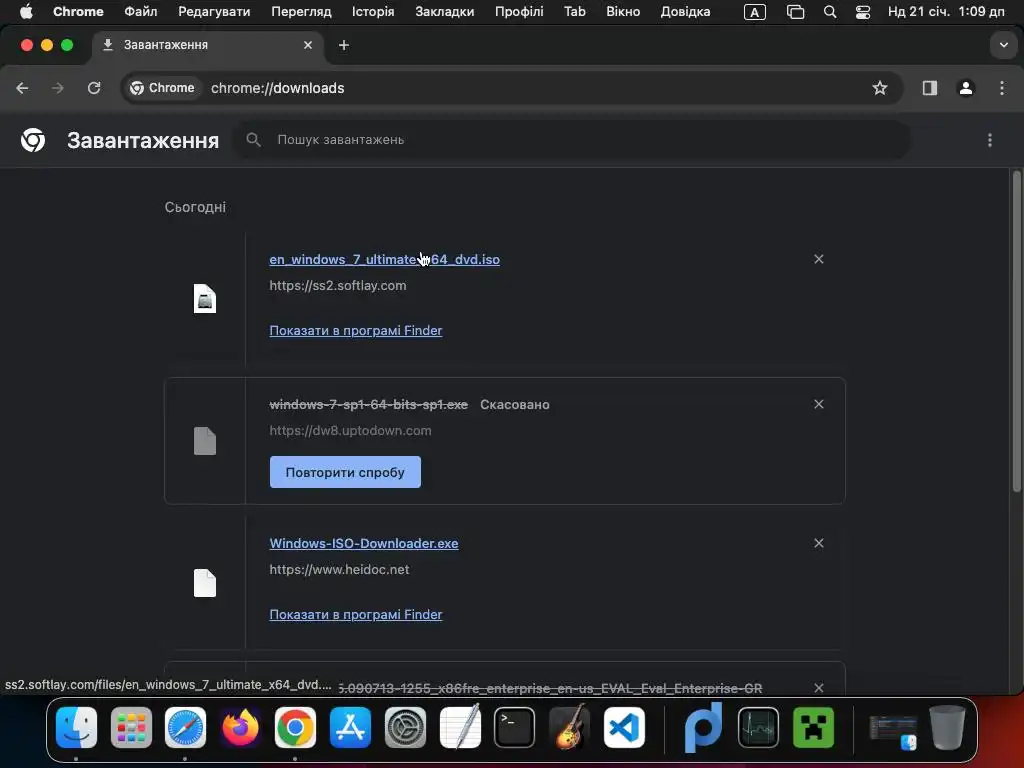1024x768 pixels.
Task: Click the Сьогодні date heading
Action: pyautogui.click(x=195, y=207)
